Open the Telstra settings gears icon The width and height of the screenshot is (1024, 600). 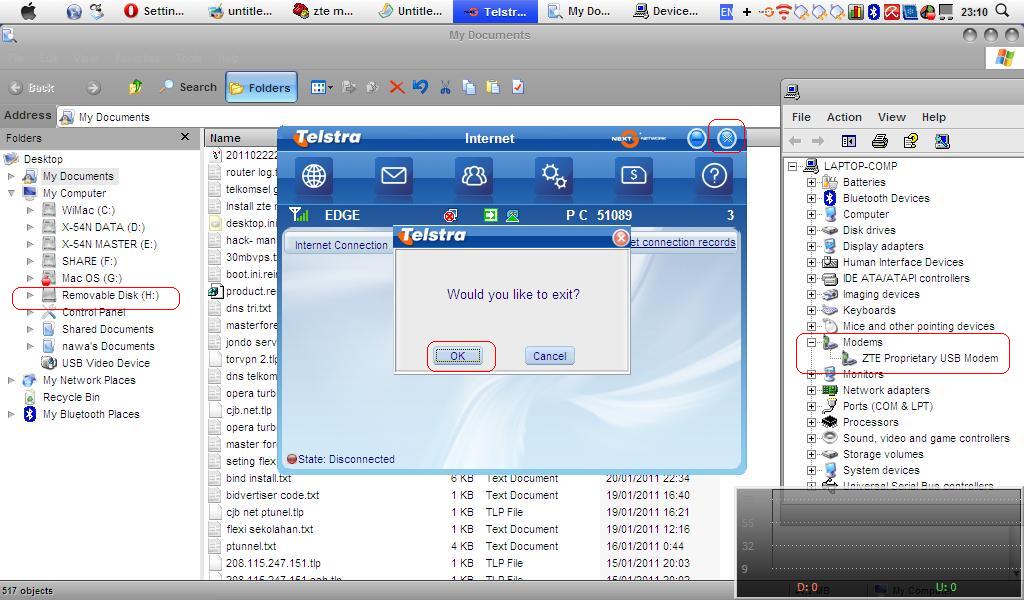tap(554, 176)
